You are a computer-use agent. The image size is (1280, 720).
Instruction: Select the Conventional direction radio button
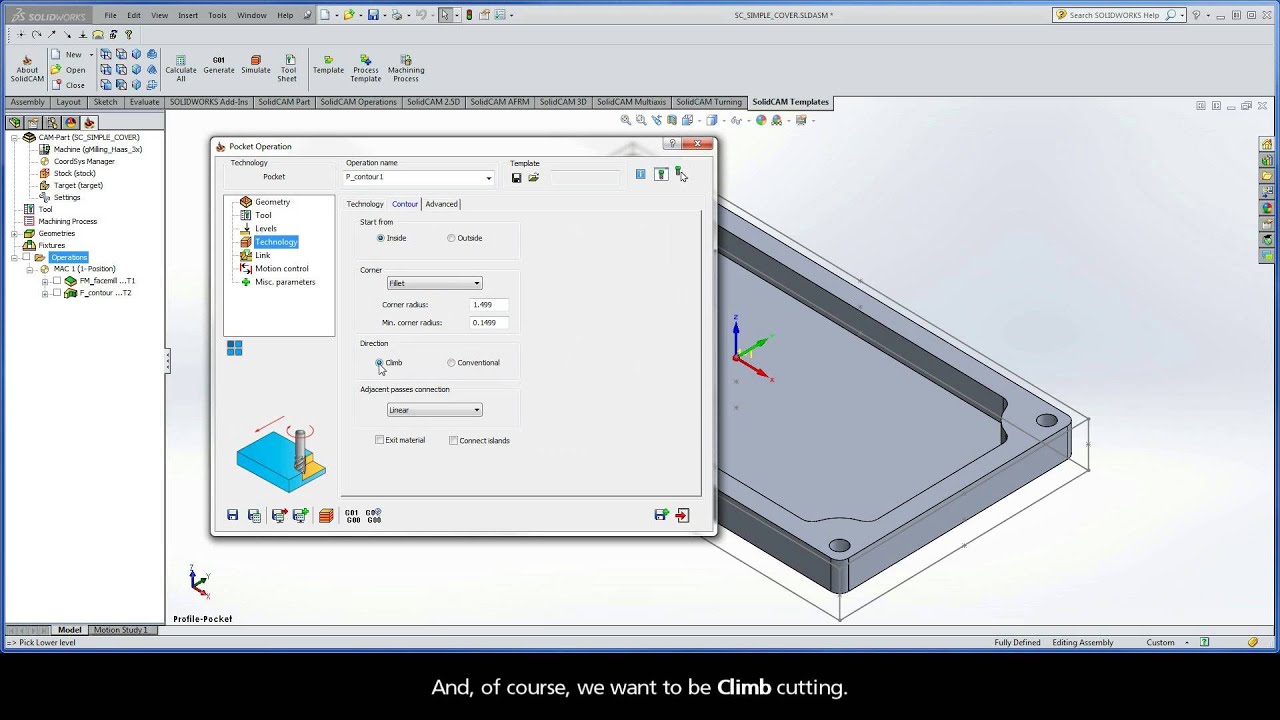(x=451, y=363)
